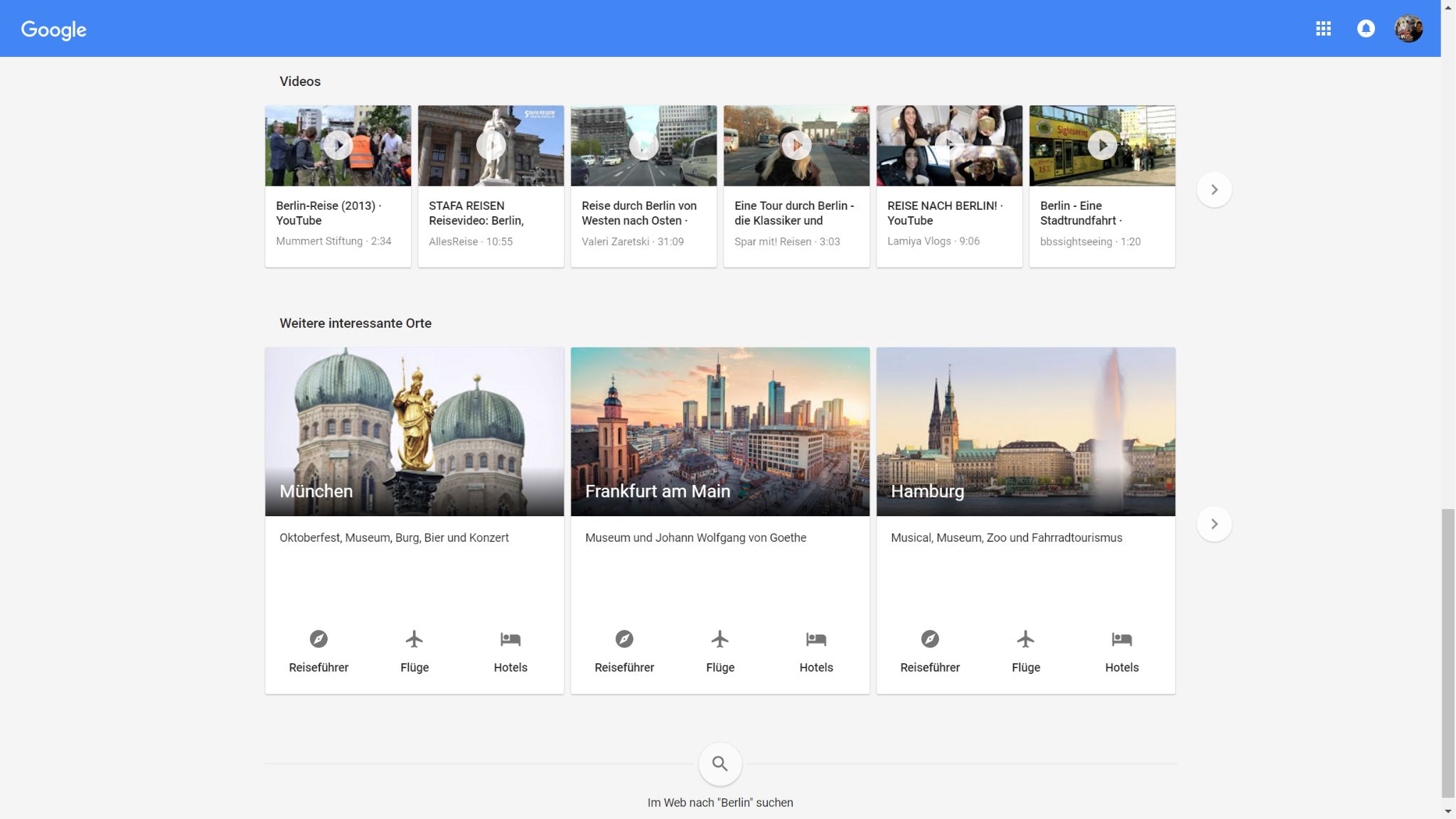
Task: Play the Berlin-Reise (2013) video
Action: (x=338, y=146)
